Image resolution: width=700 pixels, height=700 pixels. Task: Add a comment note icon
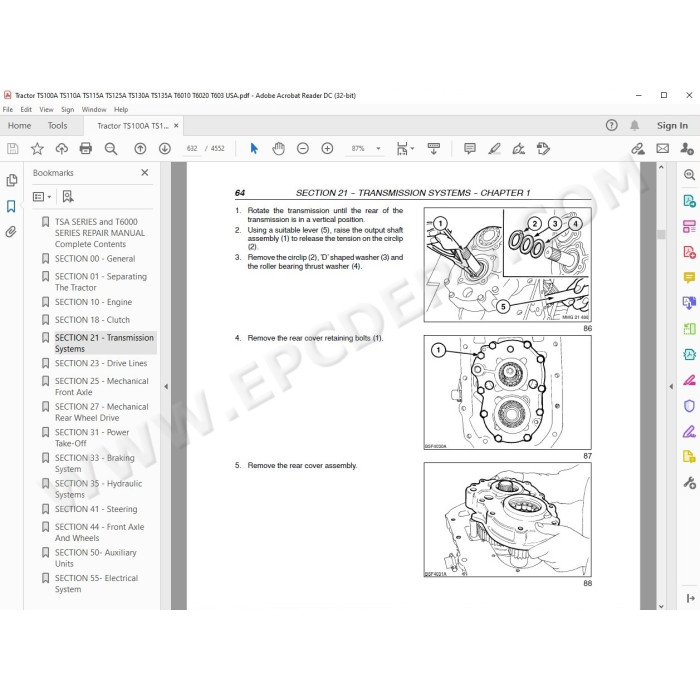coord(470,149)
